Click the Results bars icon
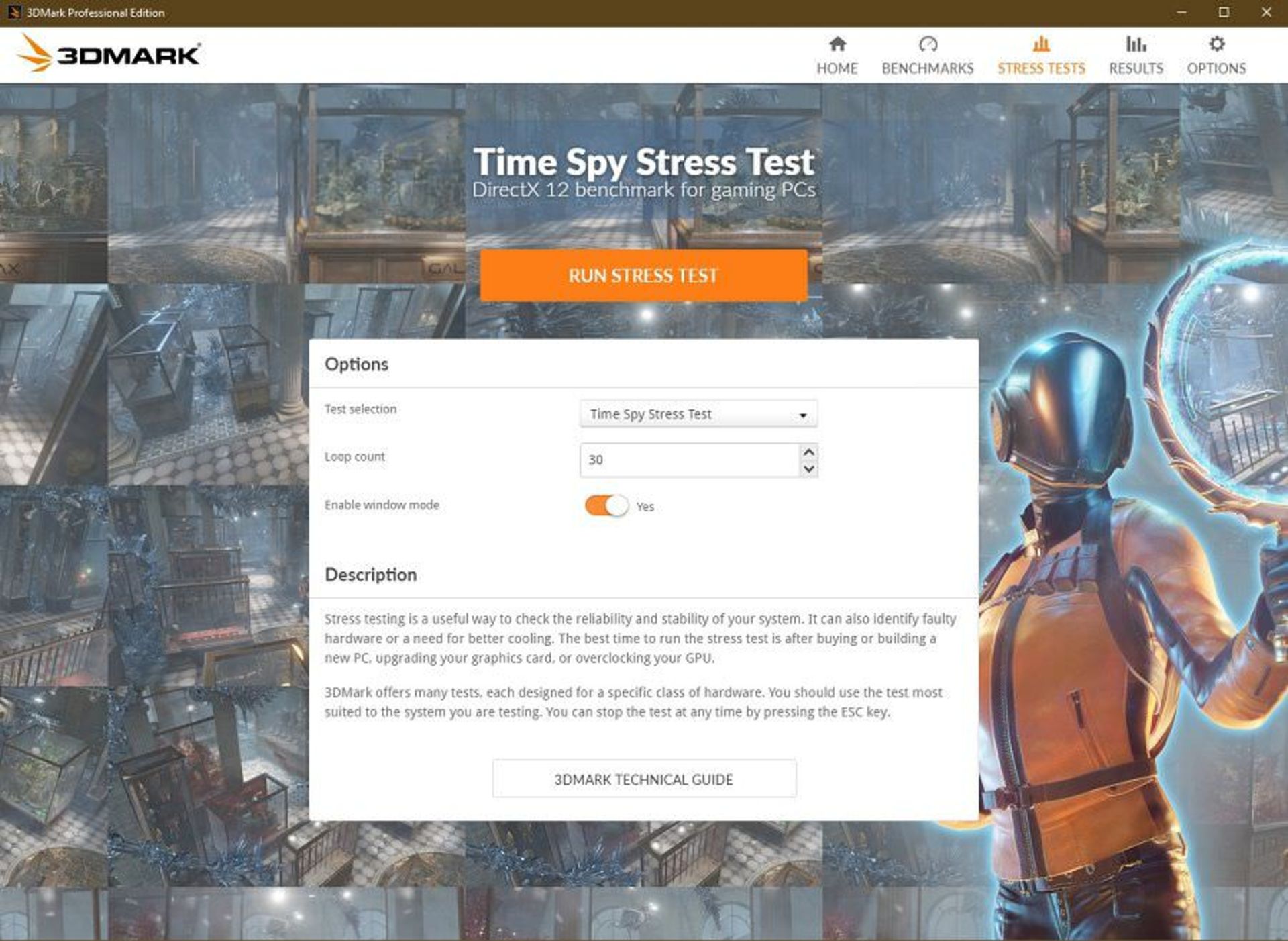This screenshot has height=941, width=1288. pyautogui.click(x=1136, y=44)
